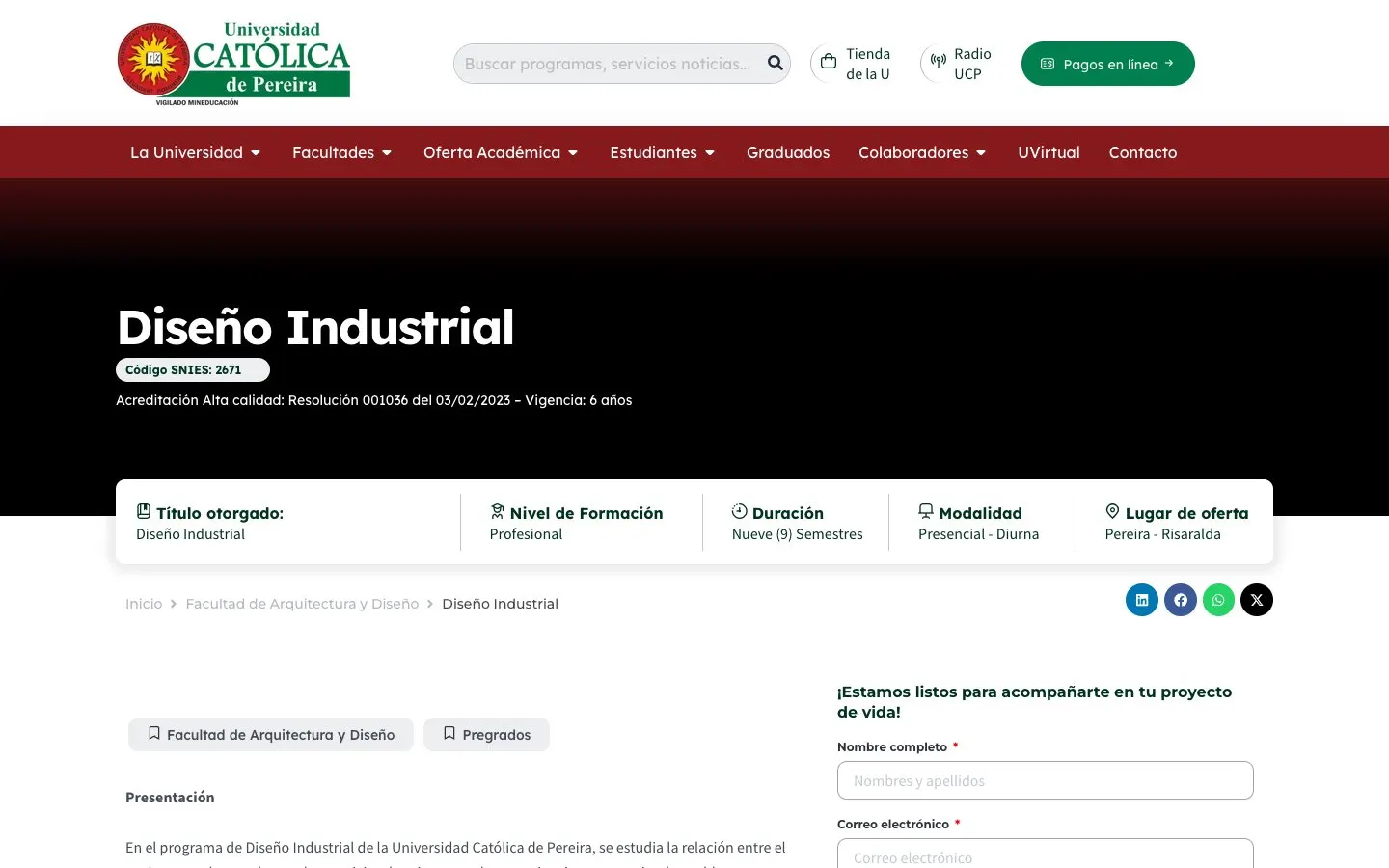The image size is (1389, 868).
Task: Focus the program search input field
Action: click(608, 64)
